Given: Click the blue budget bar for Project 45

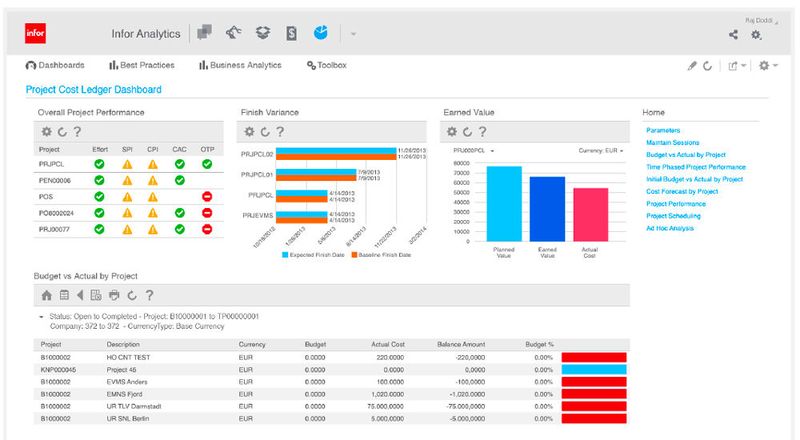Looking at the screenshot, I should pyautogui.click(x=594, y=369).
